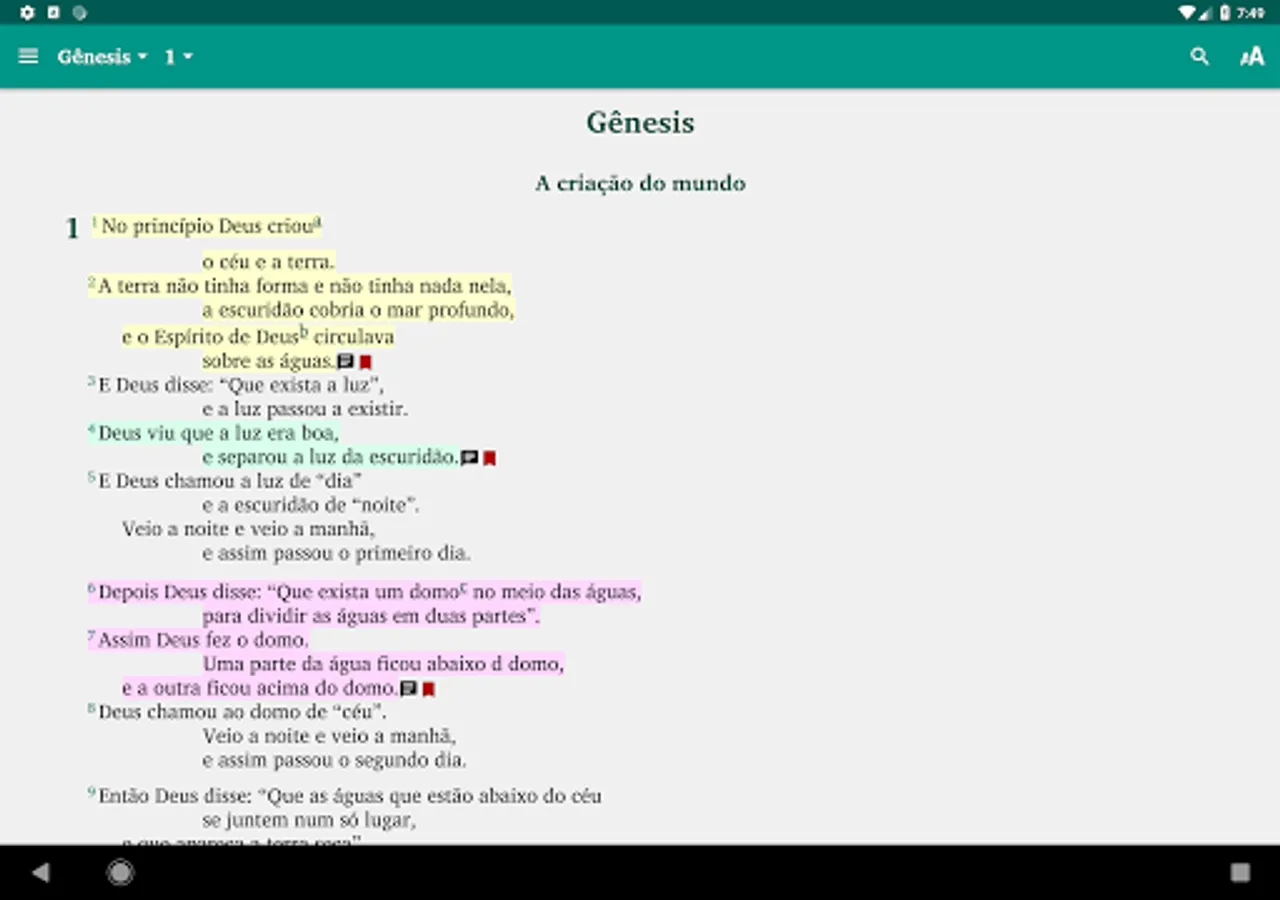Select line 'e a luz passou a existir.'

pyautogui.click(x=305, y=409)
